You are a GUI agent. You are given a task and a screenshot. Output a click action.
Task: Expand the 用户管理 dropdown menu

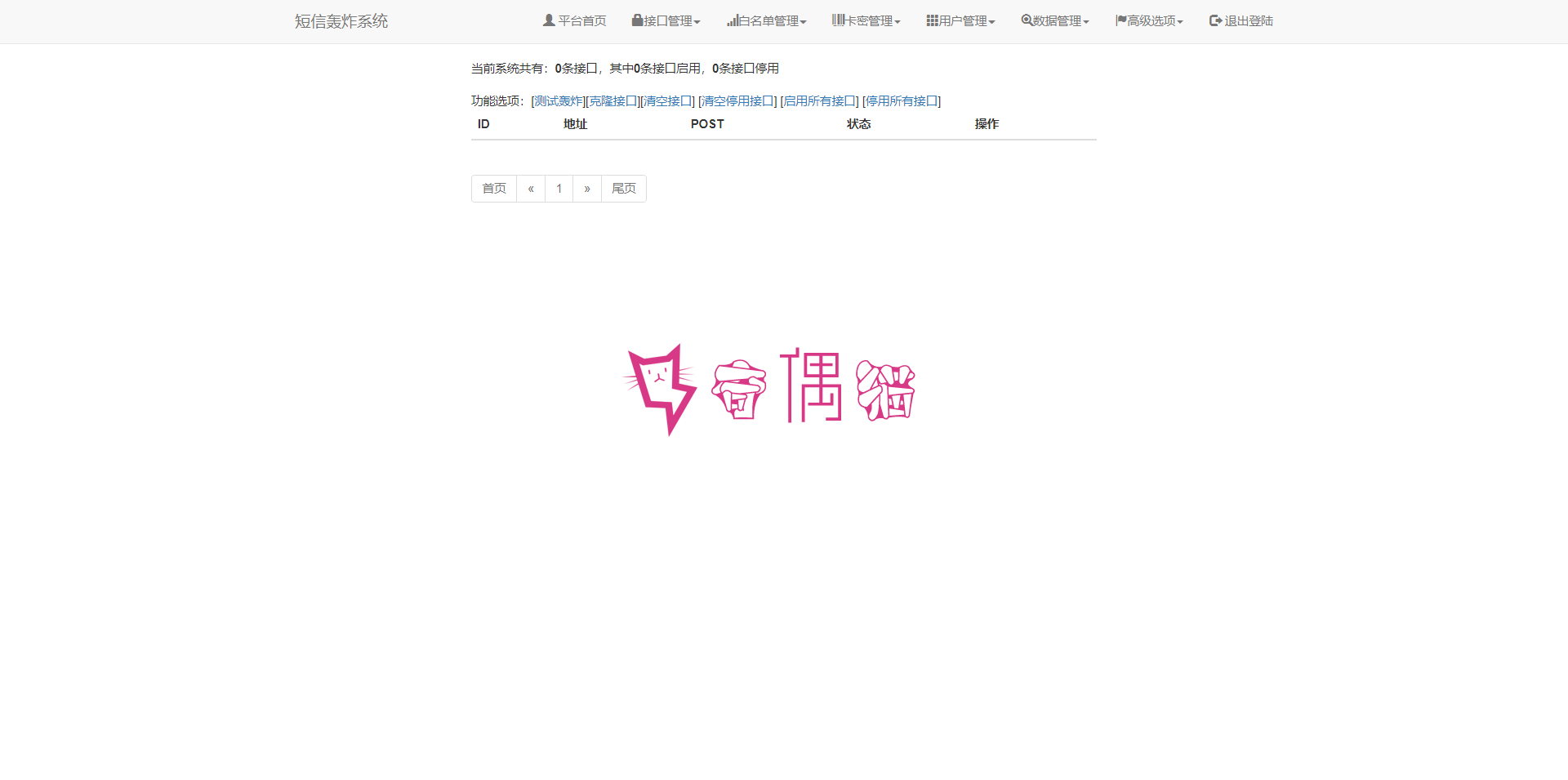(x=960, y=20)
